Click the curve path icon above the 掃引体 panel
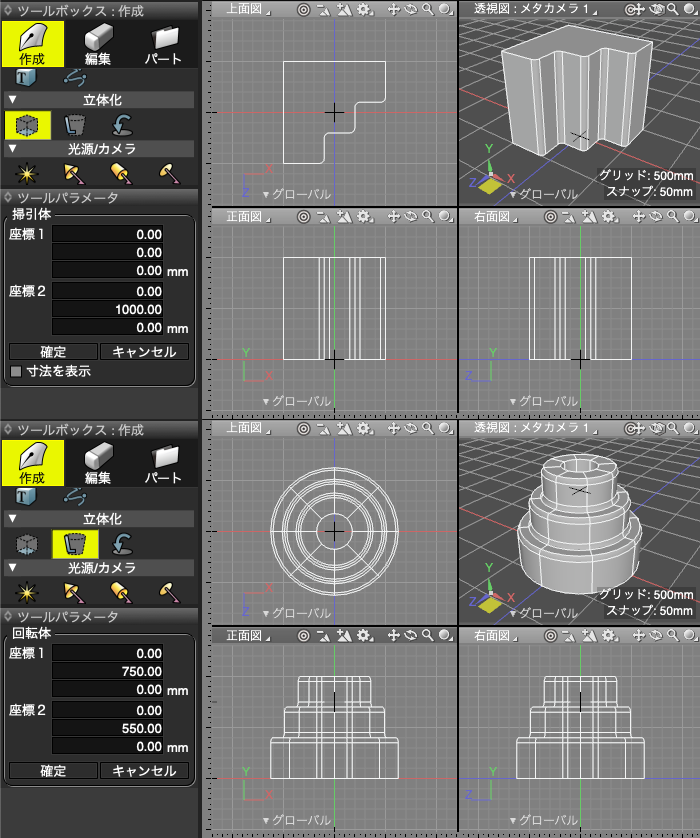Screen dimensions: 700x838 click(73, 77)
